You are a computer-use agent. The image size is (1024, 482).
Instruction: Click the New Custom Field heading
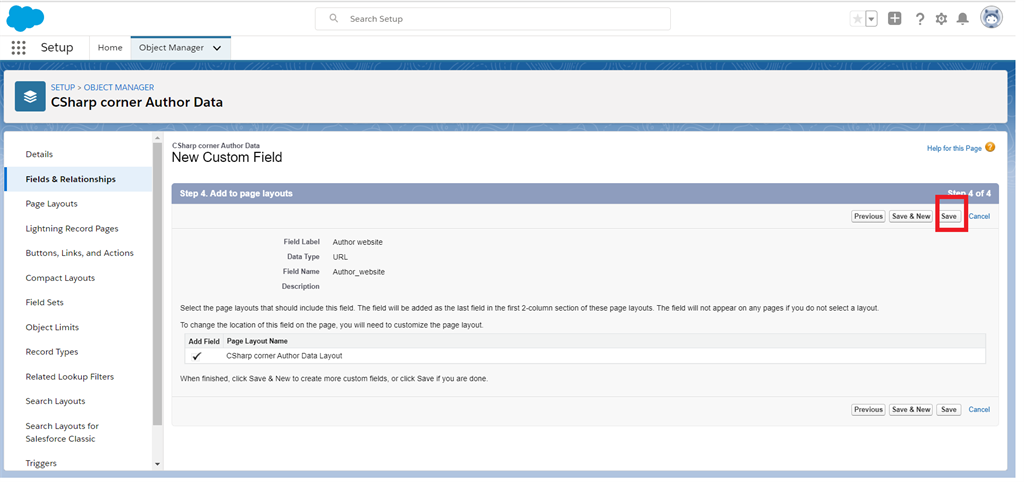[x=227, y=157]
